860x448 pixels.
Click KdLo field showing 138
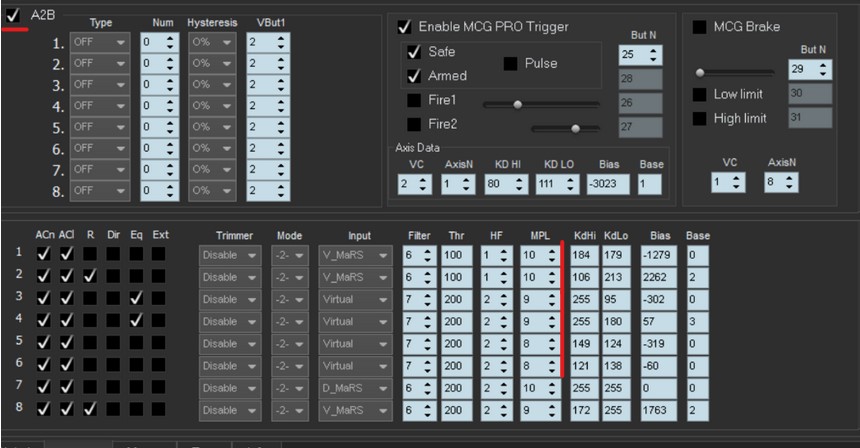tap(616, 366)
